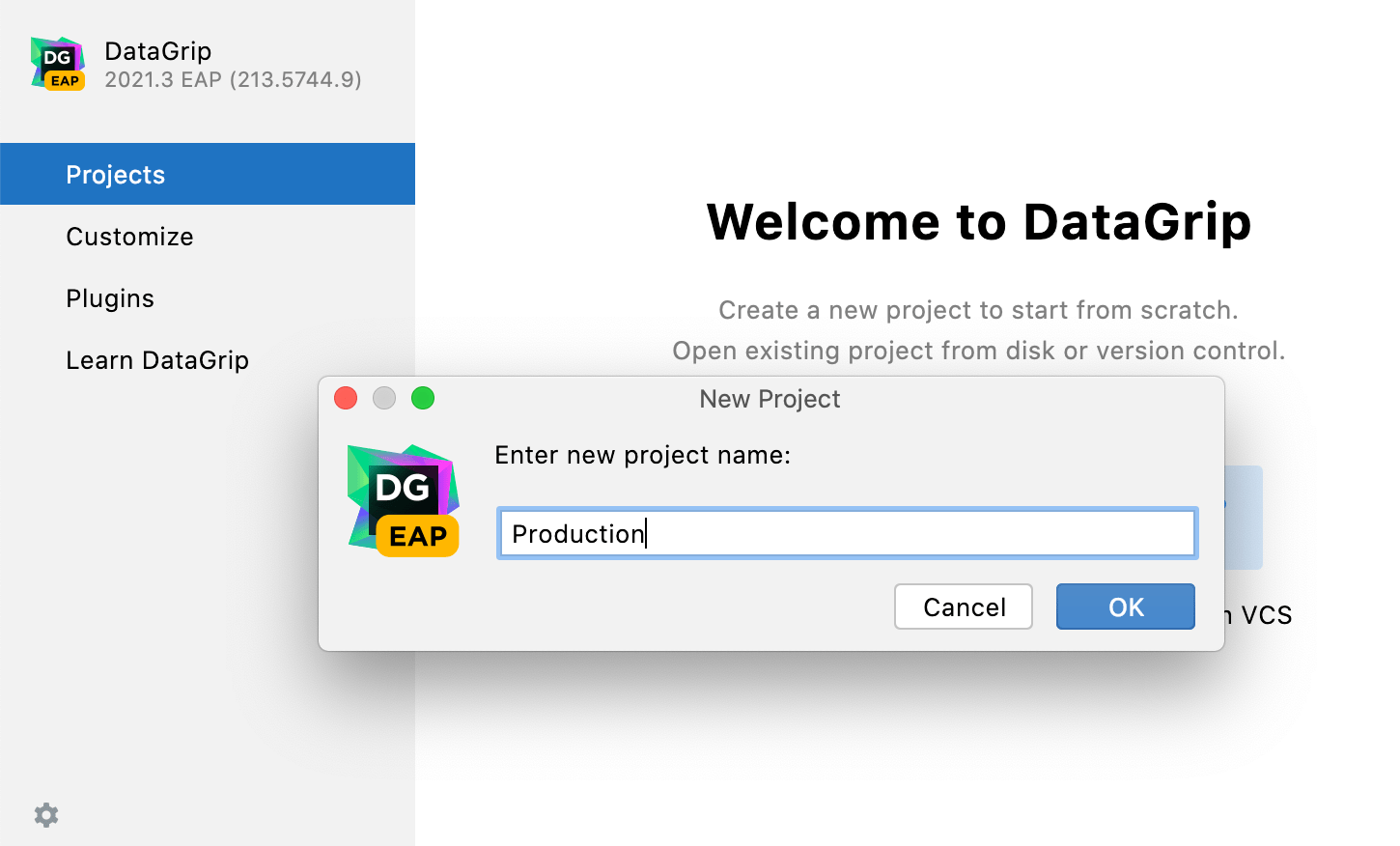This screenshot has width=1400, height=846.
Task: Select Projects in the left sidebar
Action: point(115,174)
